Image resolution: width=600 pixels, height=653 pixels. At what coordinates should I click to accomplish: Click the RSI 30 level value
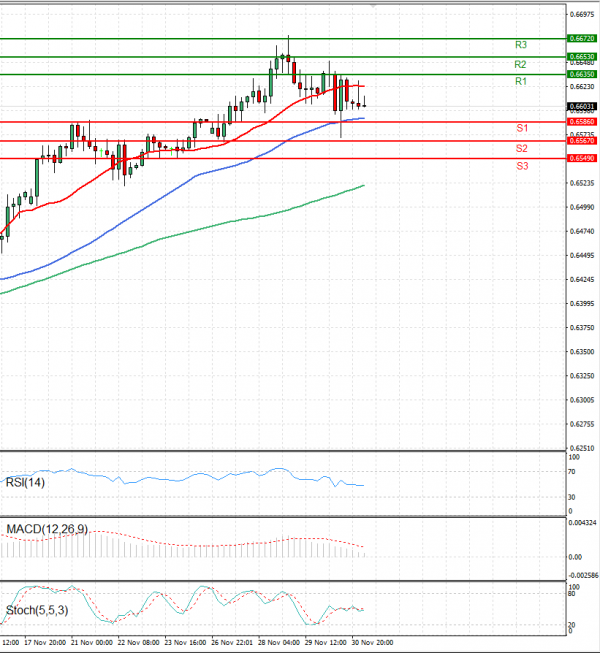[572, 497]
